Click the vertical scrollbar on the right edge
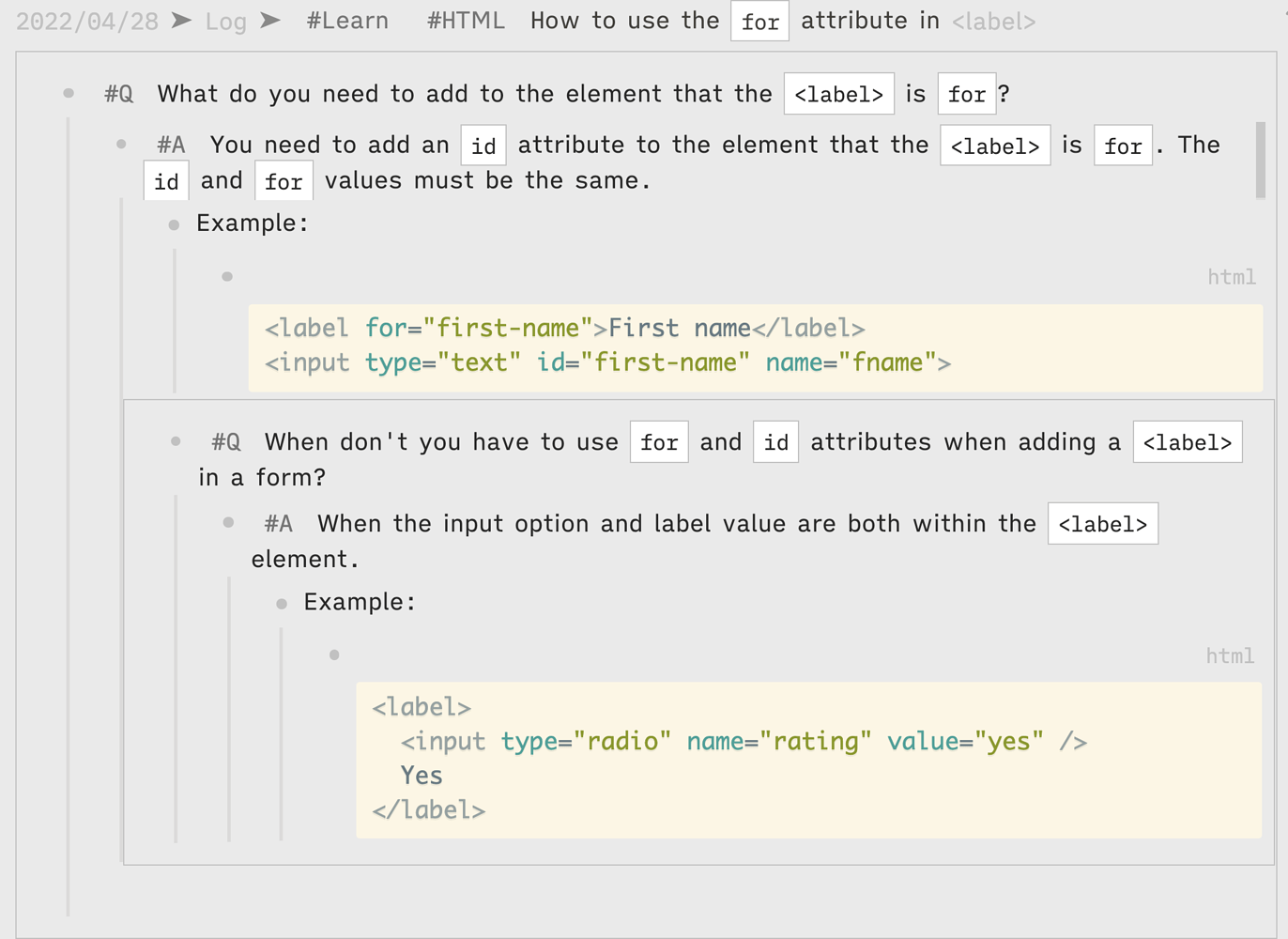This screenshot has height=939, width=1288. pyautogui.click(x=1260, y=160)
